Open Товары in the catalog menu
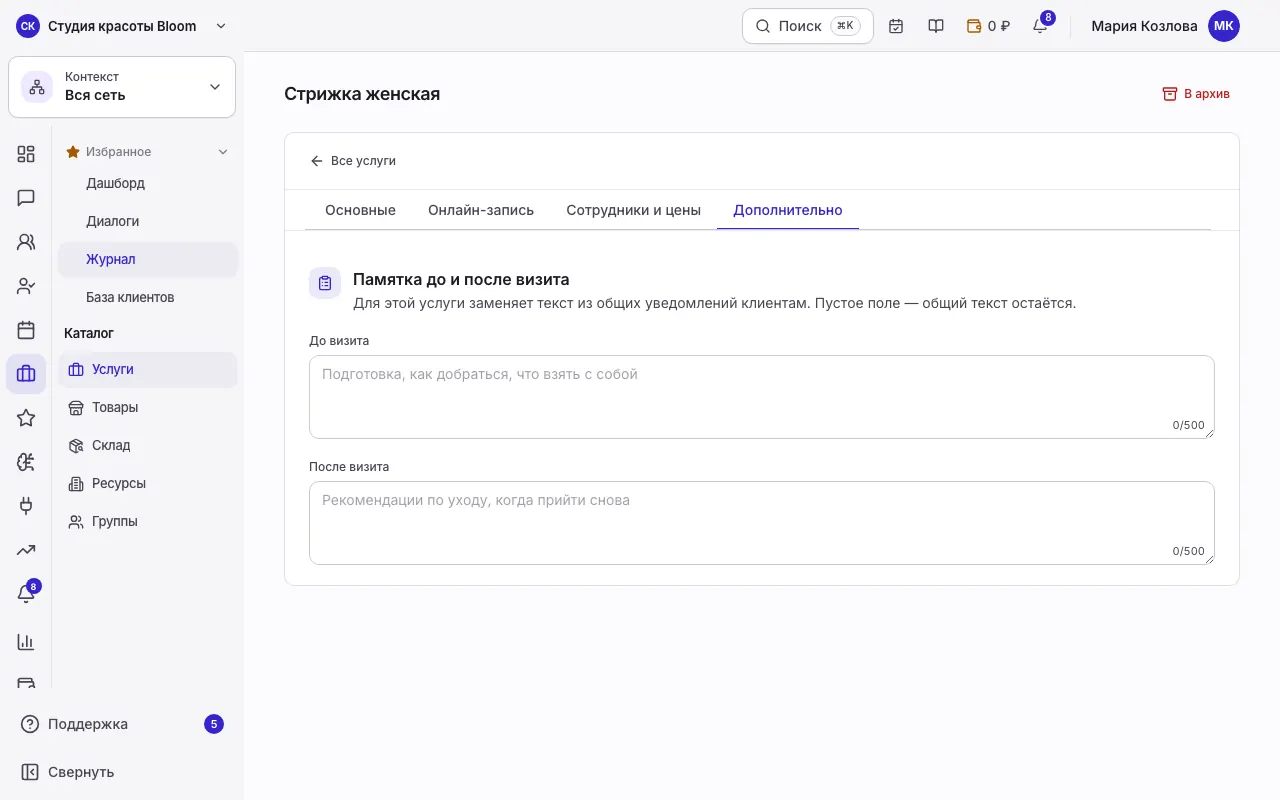 (148, 407)
